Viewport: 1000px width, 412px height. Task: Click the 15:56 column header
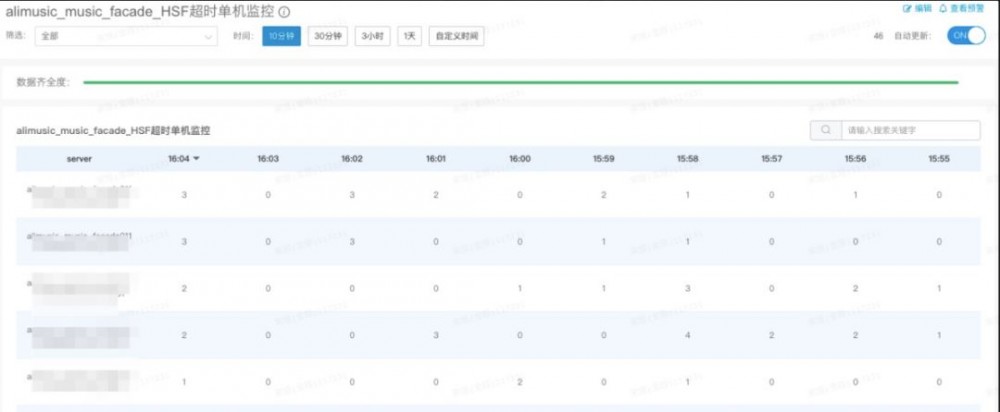[x=855, y=159]
